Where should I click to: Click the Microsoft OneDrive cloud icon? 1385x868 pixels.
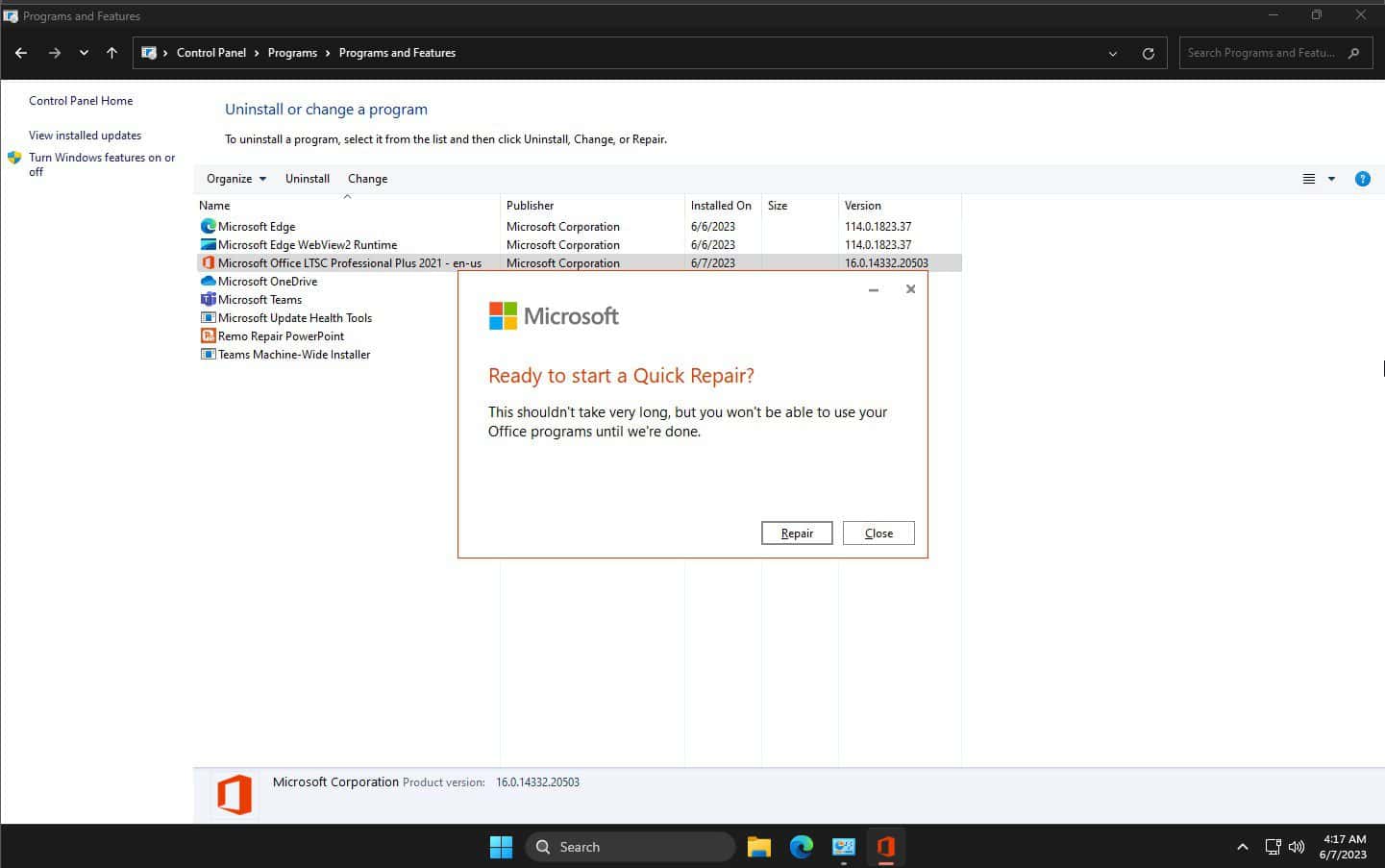tap(208, 282)
